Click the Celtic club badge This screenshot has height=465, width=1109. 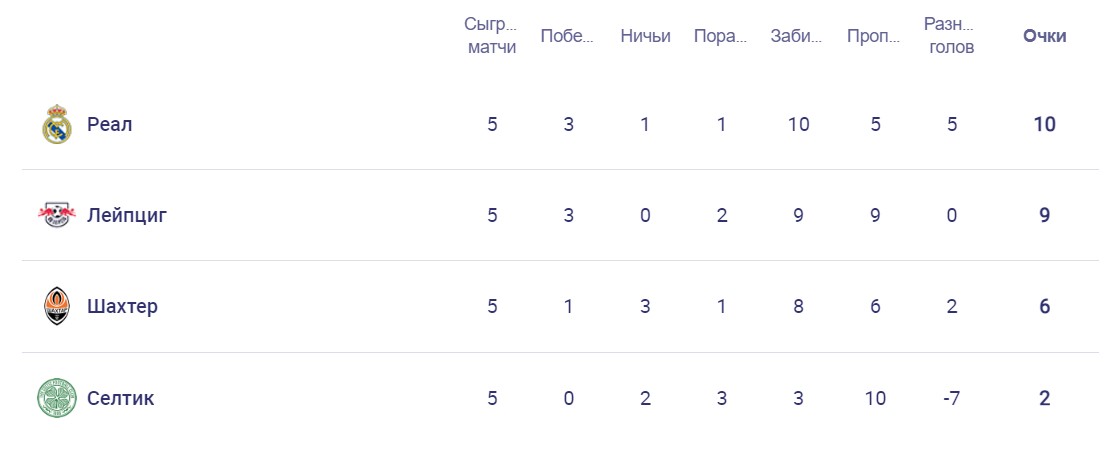pyautogui.click(x=57, y=398)
